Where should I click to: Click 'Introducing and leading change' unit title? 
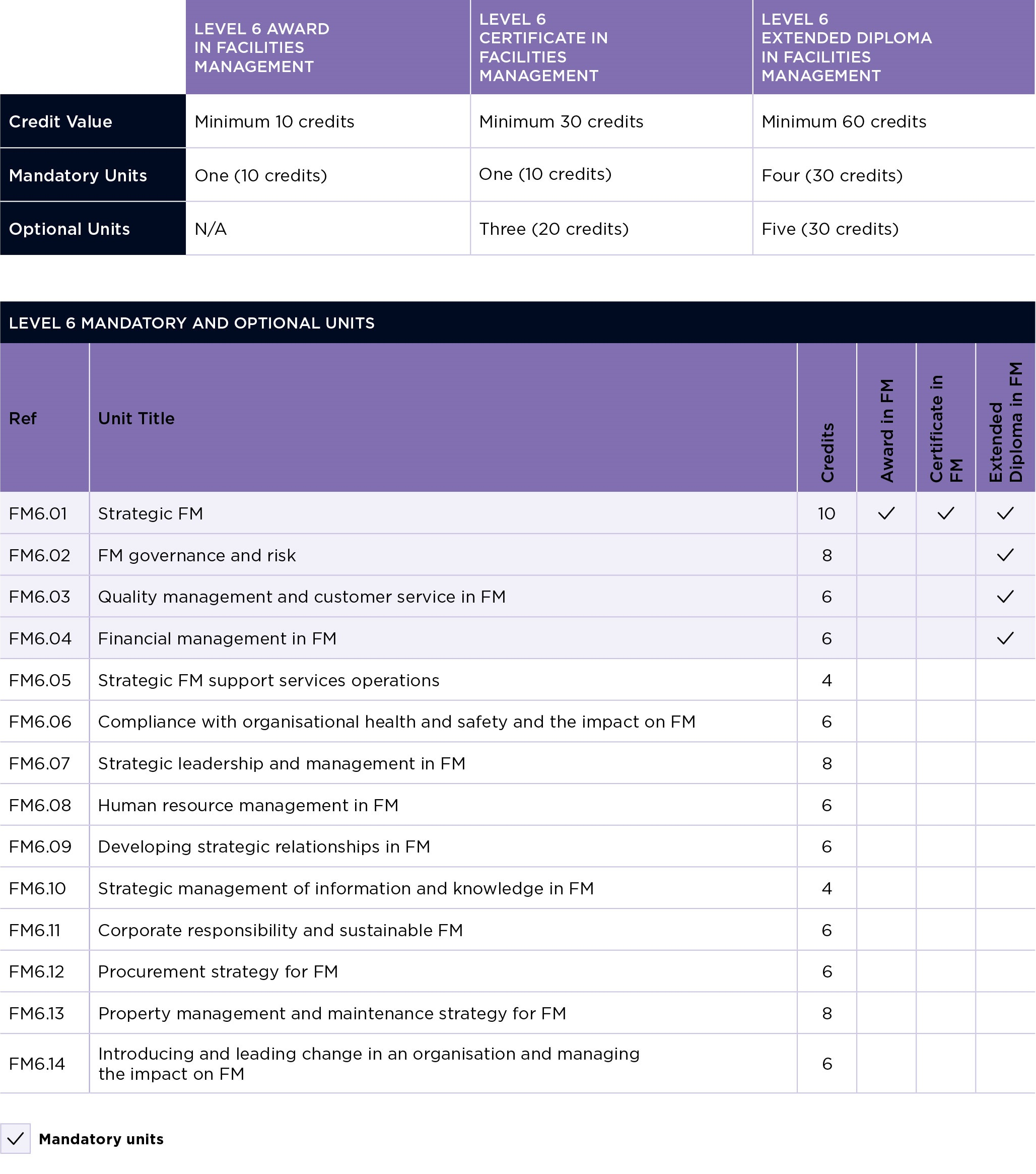point(369,1064)
